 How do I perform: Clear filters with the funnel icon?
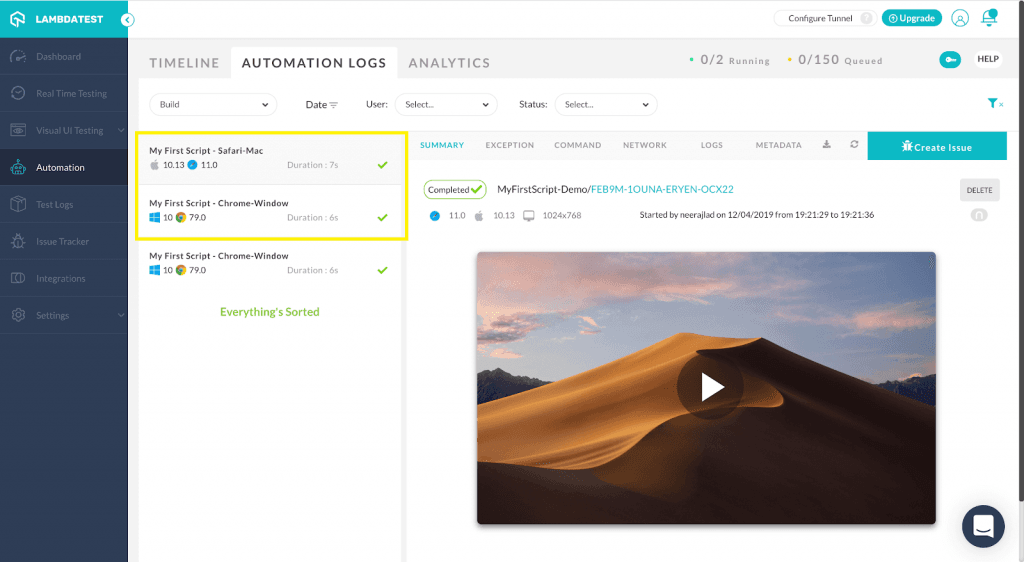pyautogui.click(x=994, y=104)
